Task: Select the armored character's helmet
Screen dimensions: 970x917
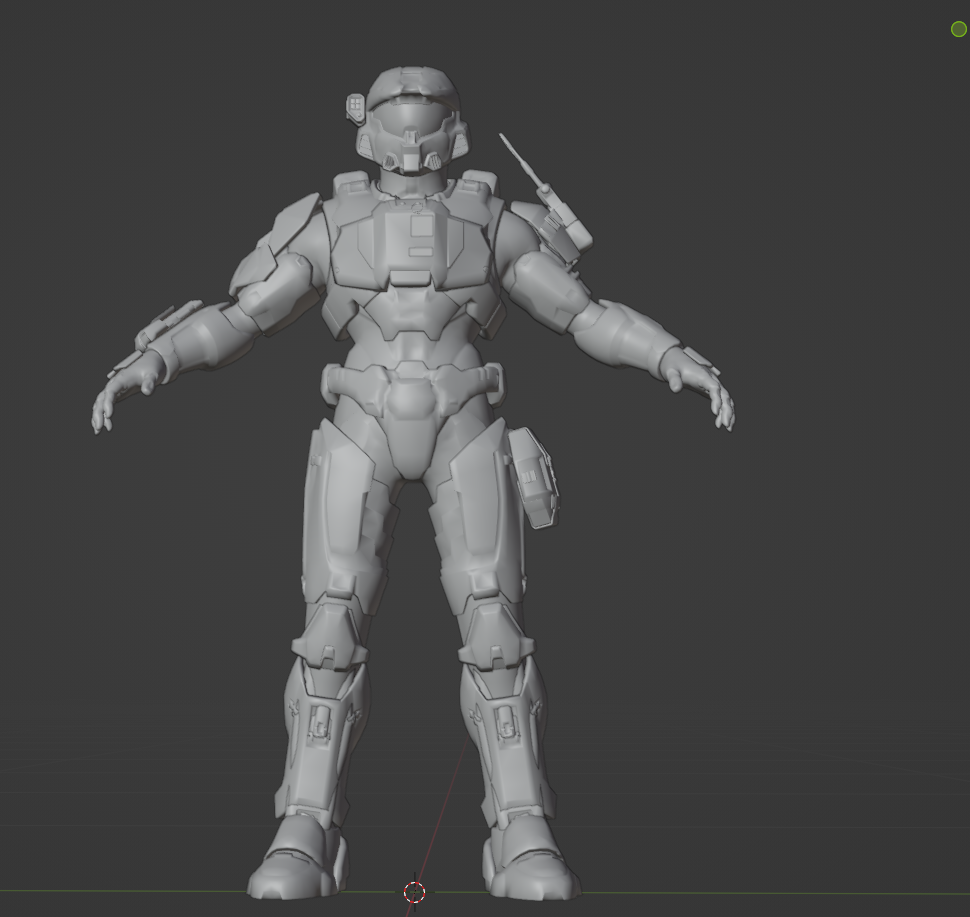Action: [x=411, y=121]
